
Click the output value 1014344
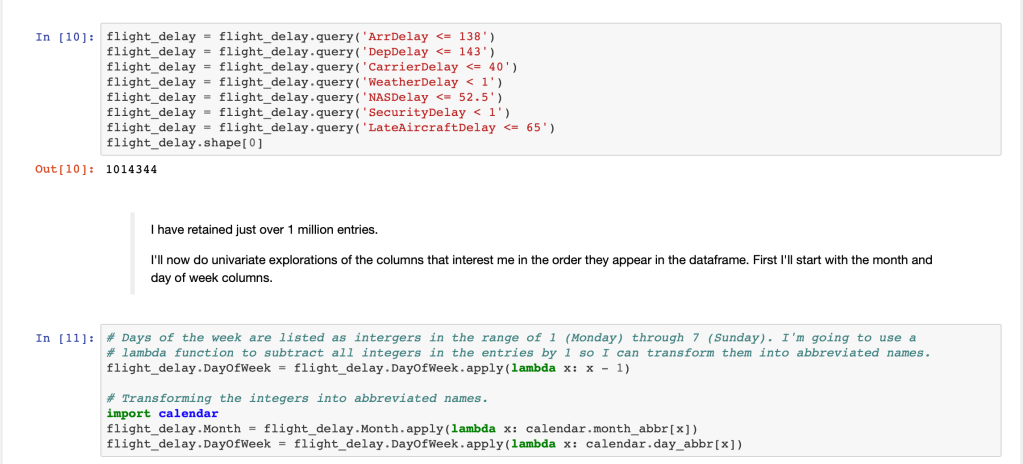[x=131, y=170]
